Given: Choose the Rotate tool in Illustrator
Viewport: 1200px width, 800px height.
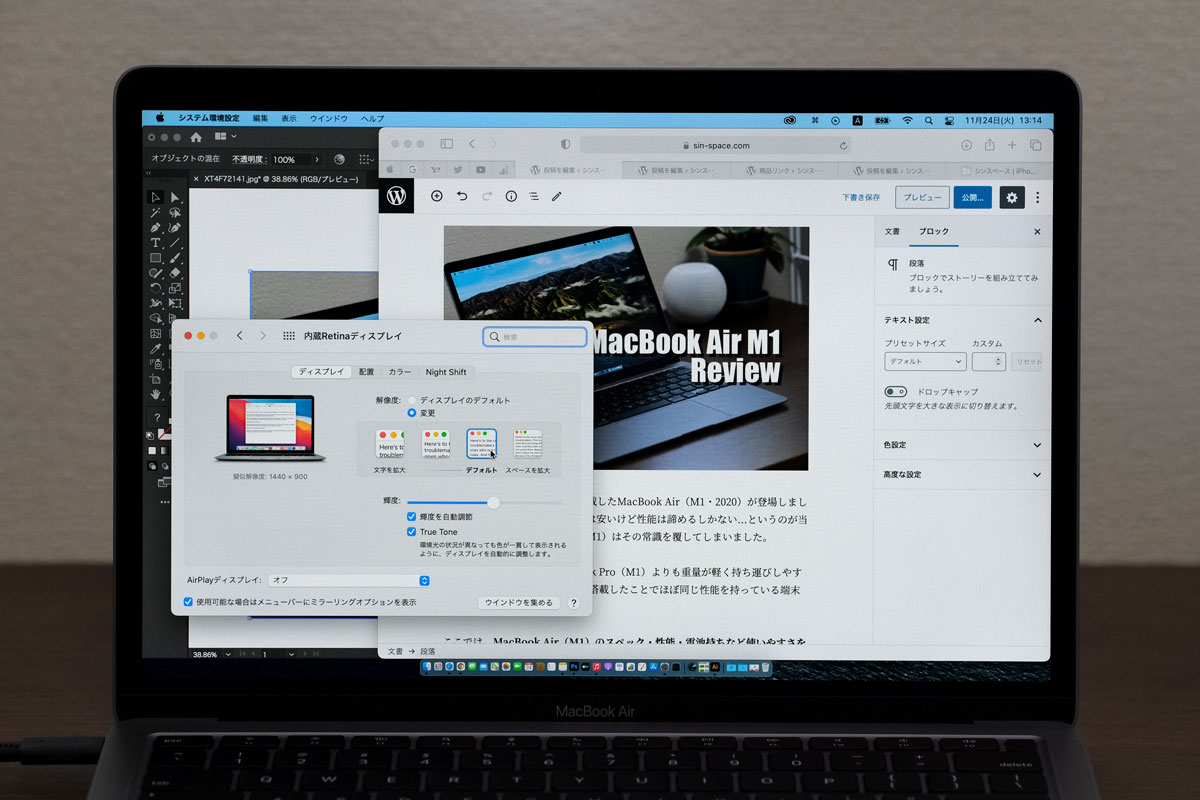Looking at the screenshot, I should (x=155, y=287).
